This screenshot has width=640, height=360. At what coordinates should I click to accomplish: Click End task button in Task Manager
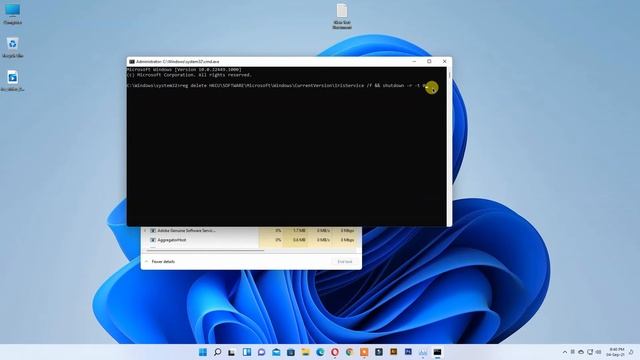click(345, 262)
